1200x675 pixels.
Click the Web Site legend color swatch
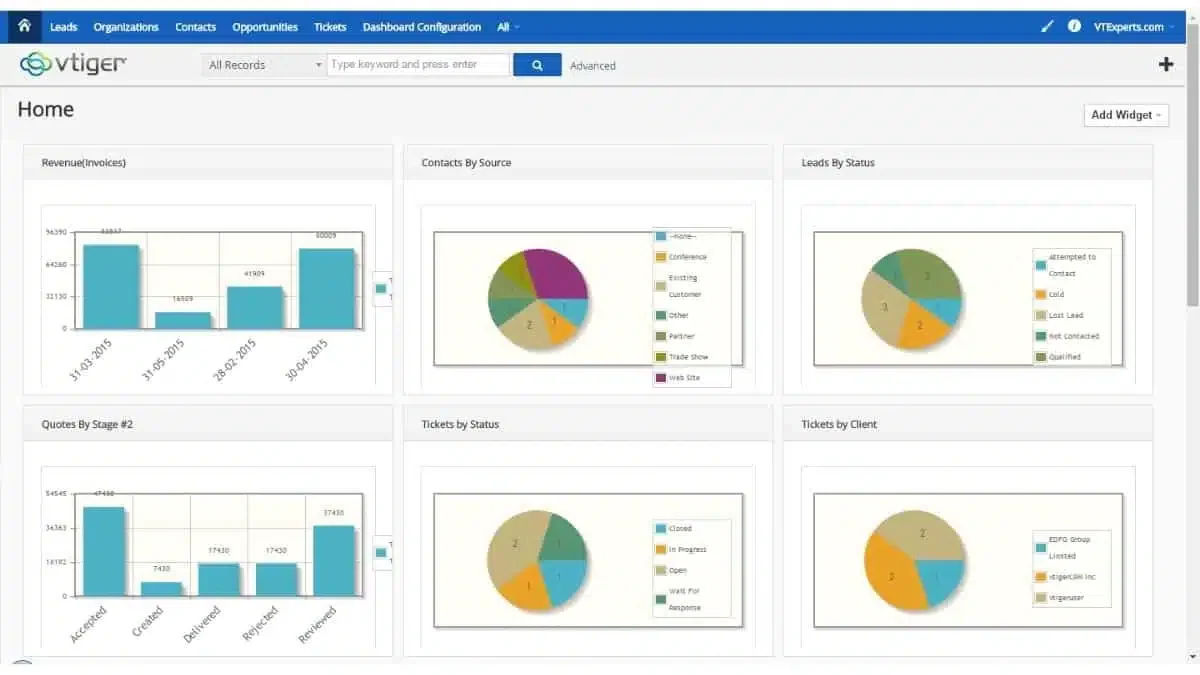(x=661, y=378)
